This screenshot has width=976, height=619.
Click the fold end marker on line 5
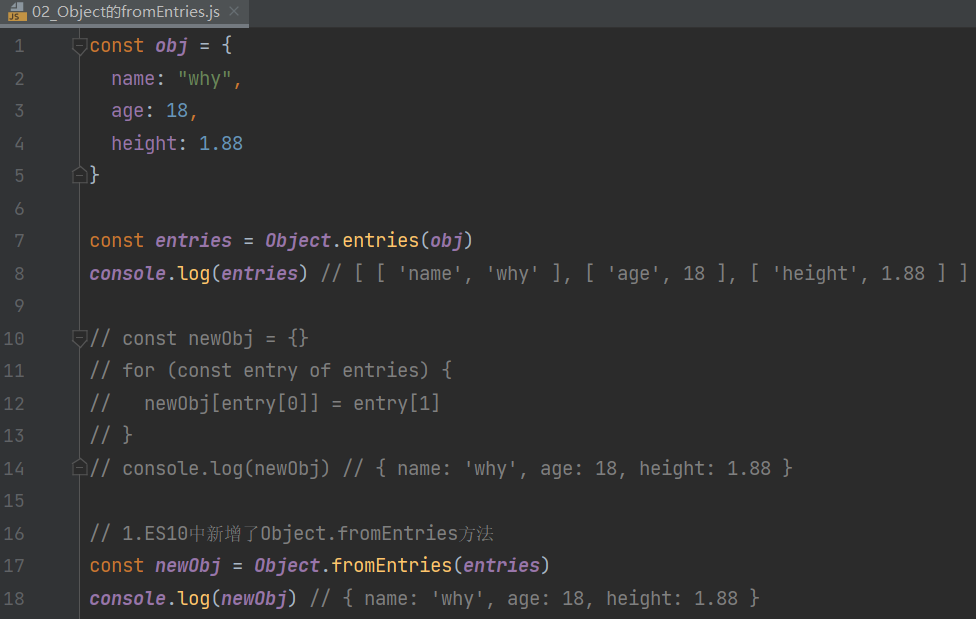pyautogui.click(x=79, y=175)
